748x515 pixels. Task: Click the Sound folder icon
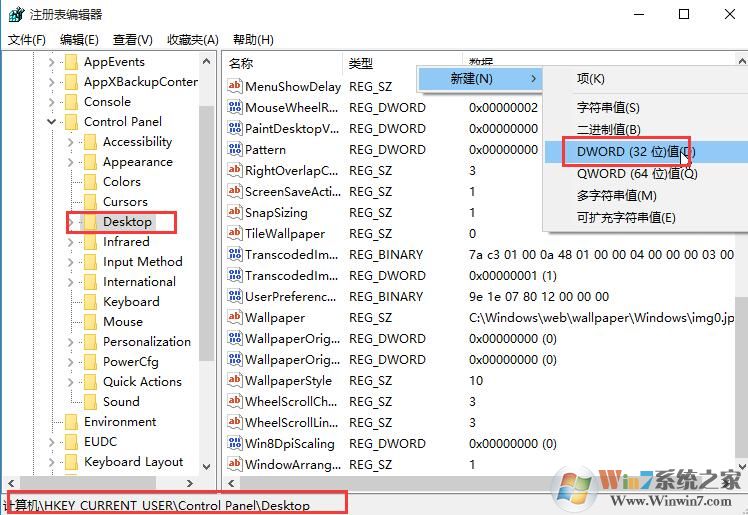pos(90,402)
